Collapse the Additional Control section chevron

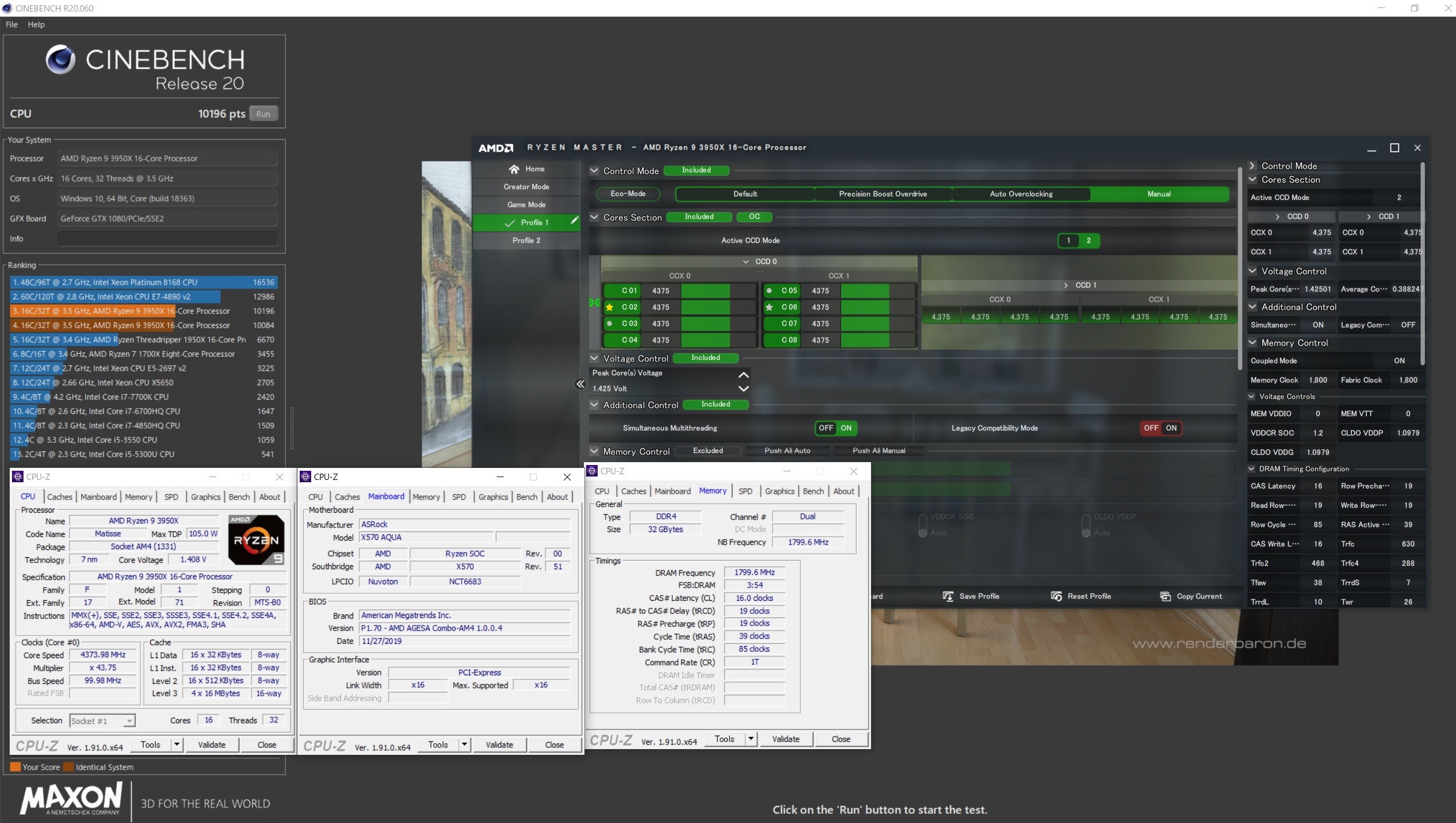pyautogui.click(x=594, y=404)
